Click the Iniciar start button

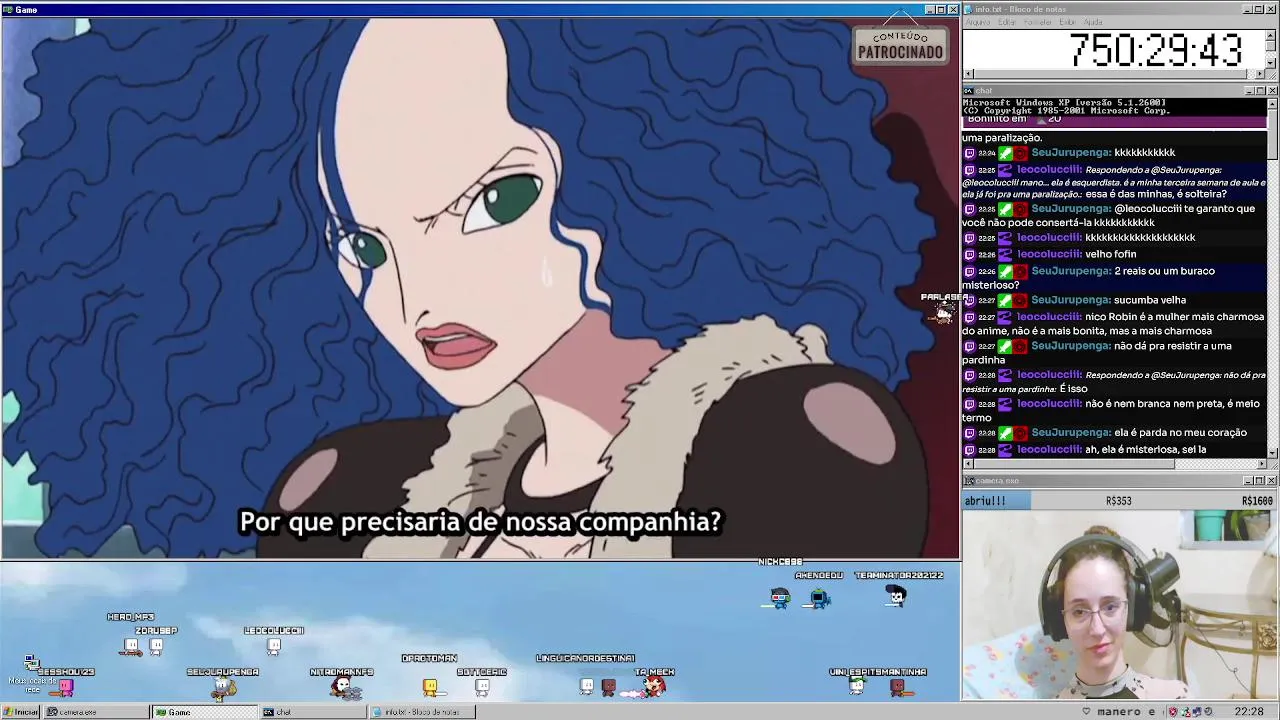20,712
